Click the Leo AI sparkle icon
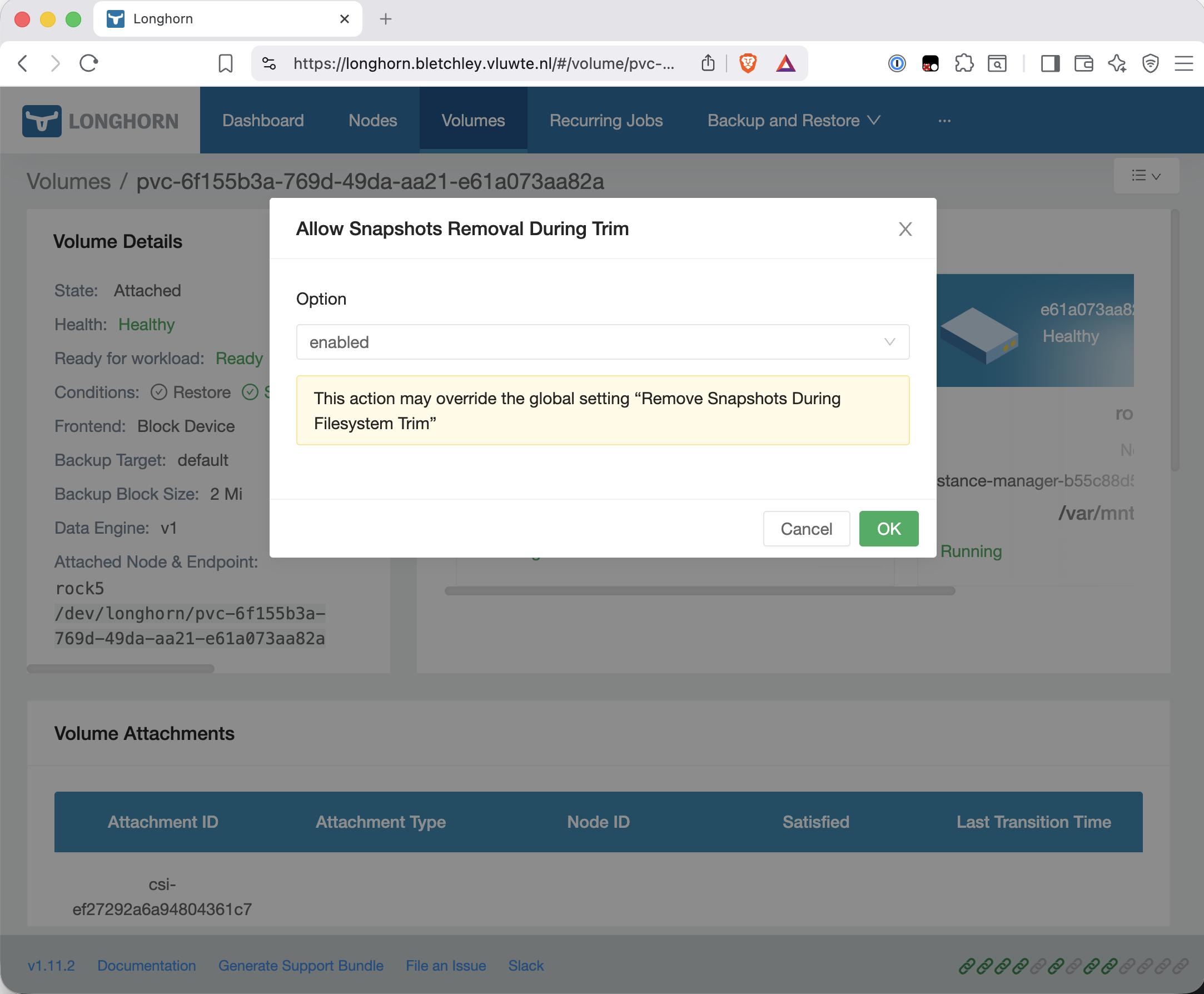 pyautogui.click(x=1117, y=63)
